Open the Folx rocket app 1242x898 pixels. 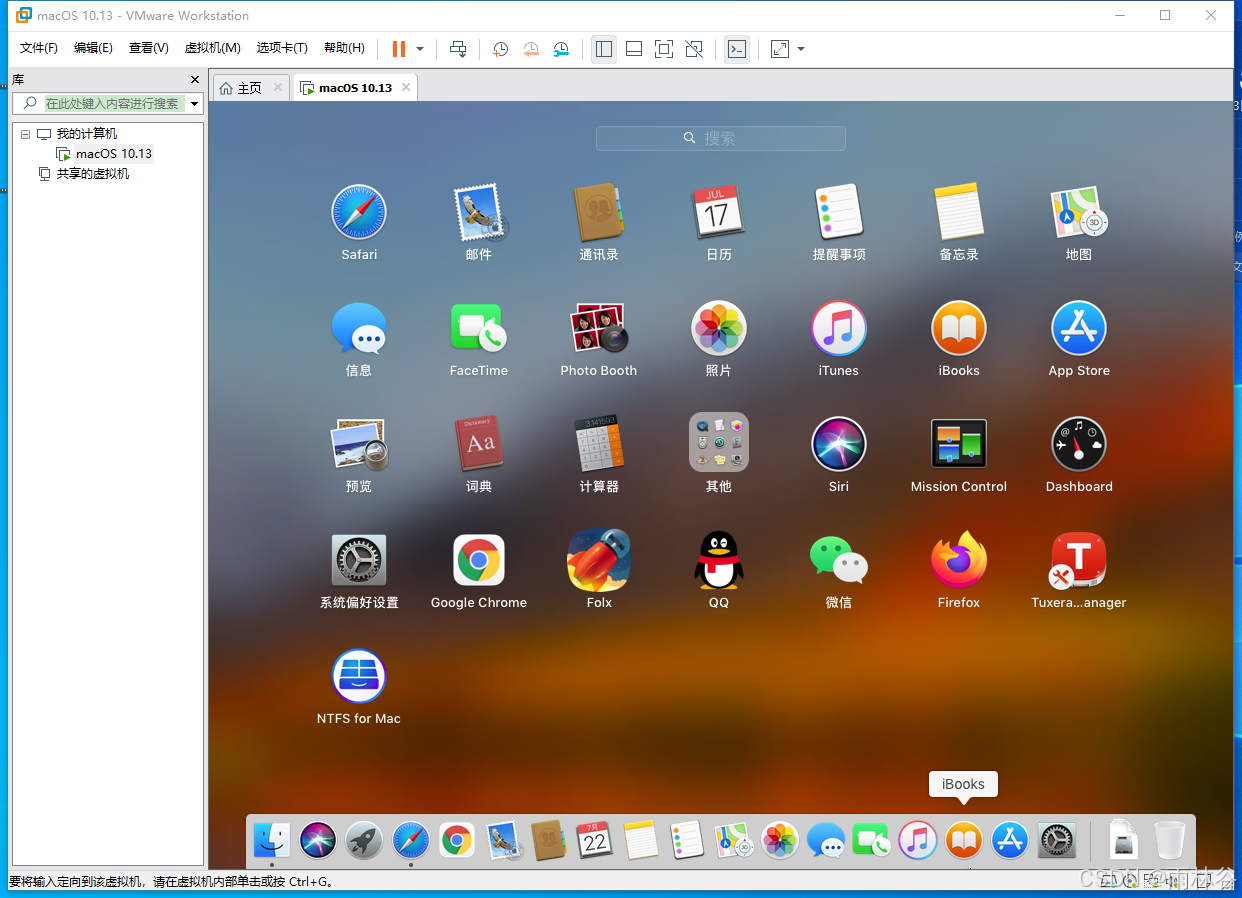click(x=599, y=560)
